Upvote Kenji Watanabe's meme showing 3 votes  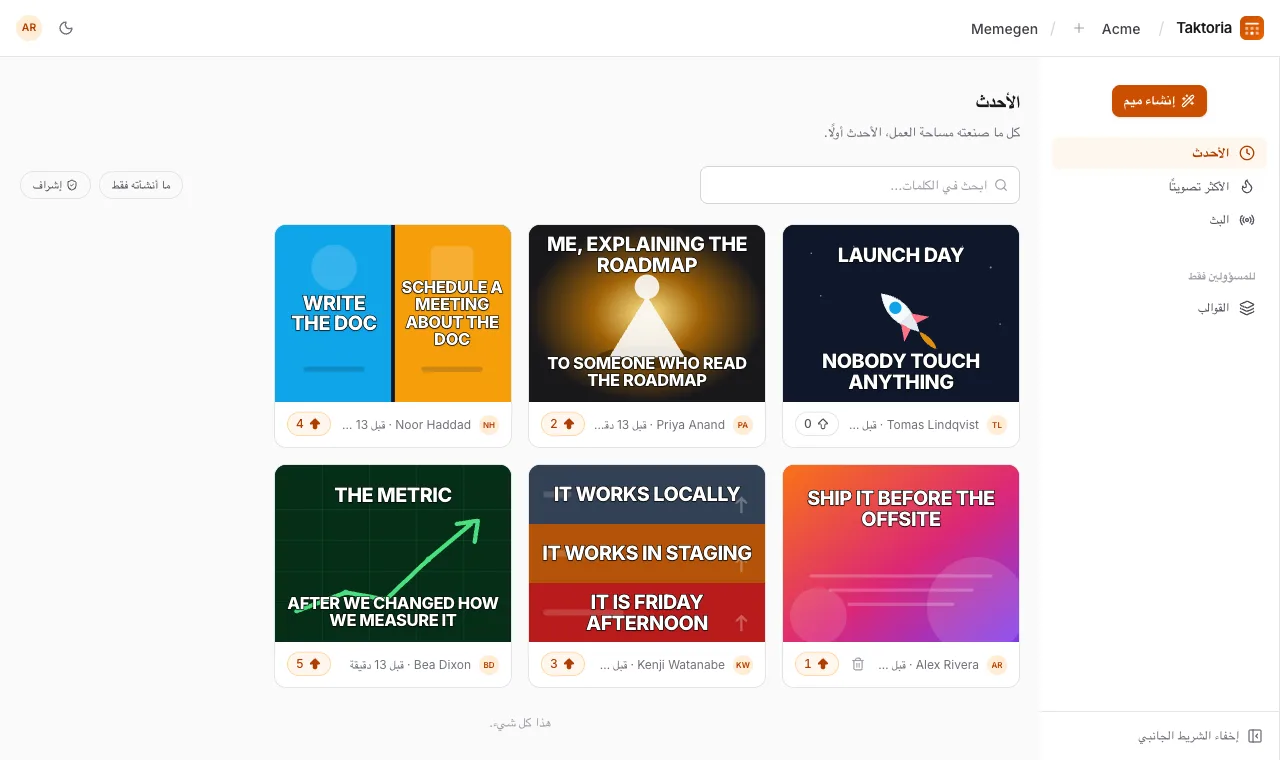tap(562, 664)
